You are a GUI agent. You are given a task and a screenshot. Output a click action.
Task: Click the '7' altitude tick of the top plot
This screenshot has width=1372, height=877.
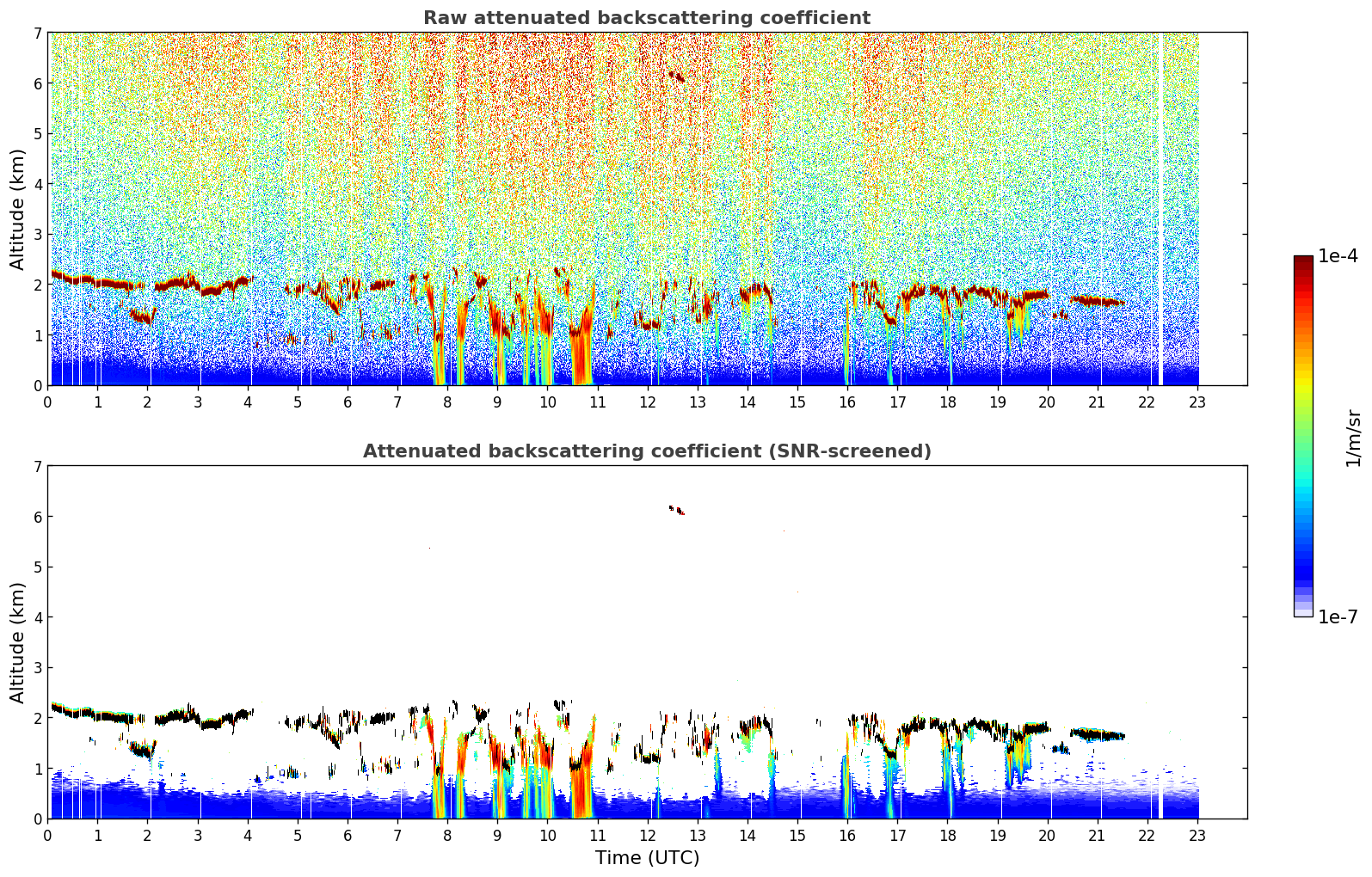(37, 33)
